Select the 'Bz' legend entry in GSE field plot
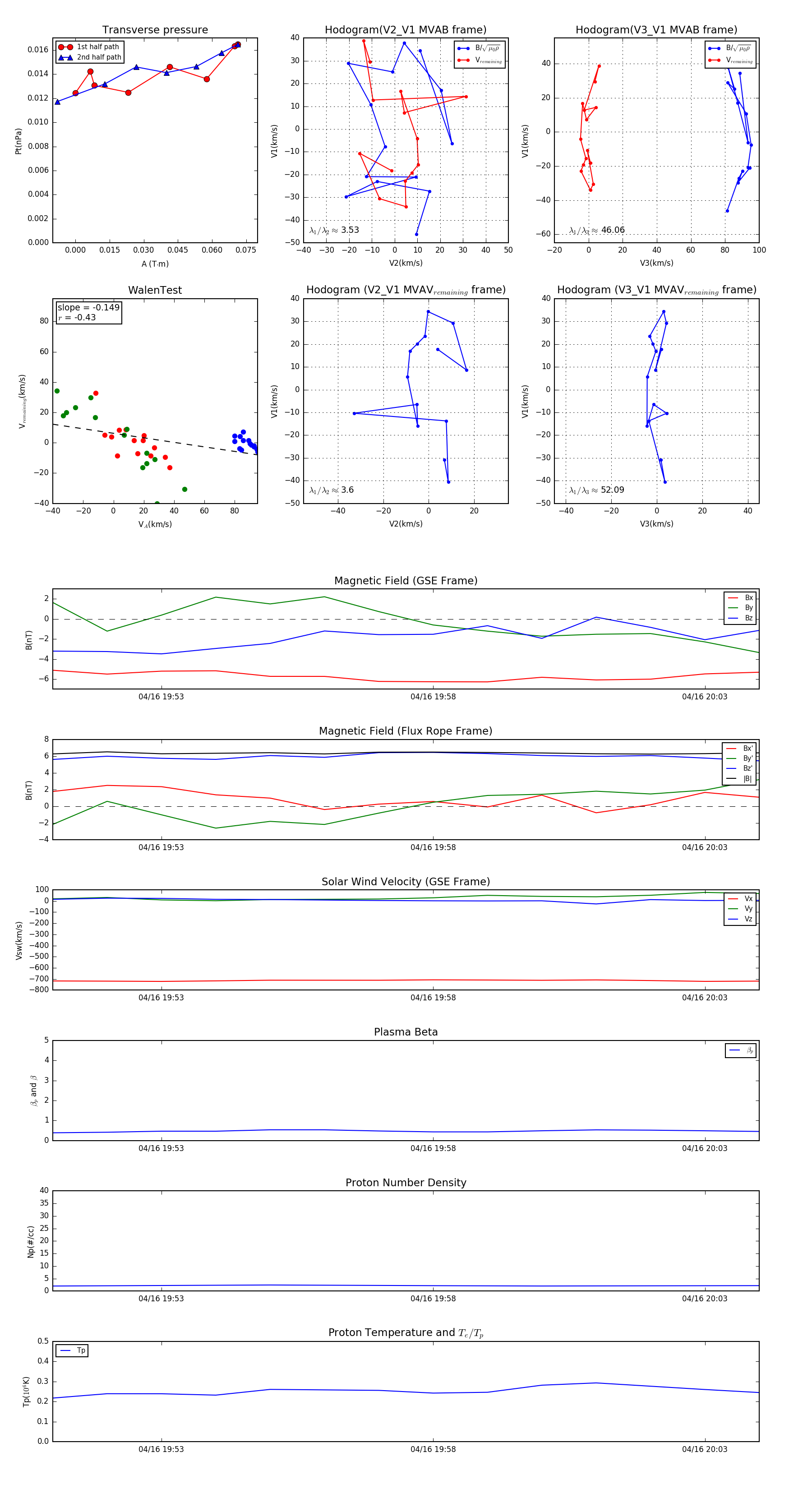Screen dimensions: 812x1489 click(740, 618)
